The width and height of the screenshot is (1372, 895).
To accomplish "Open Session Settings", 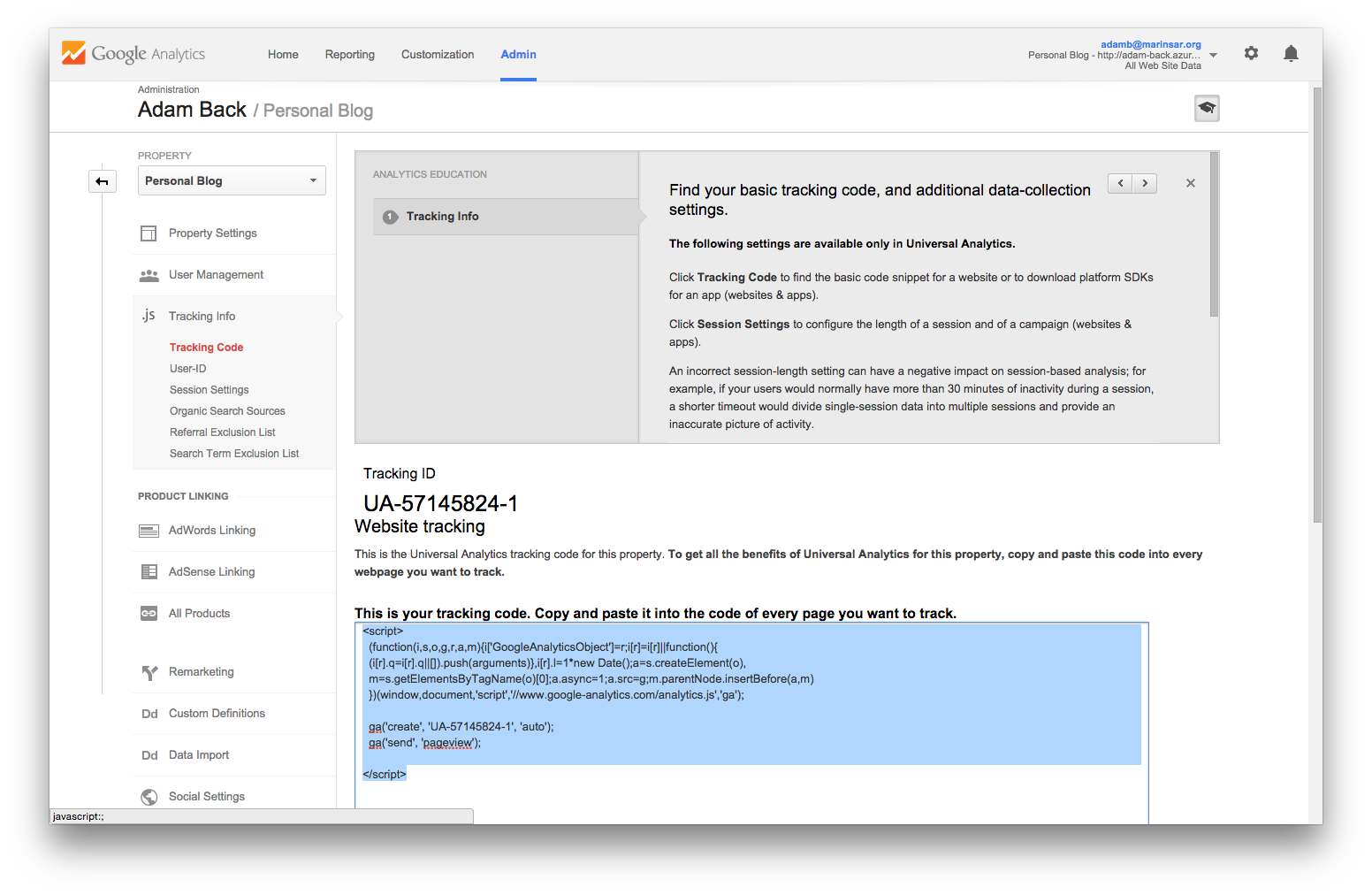I will click(x=210, y=390).
